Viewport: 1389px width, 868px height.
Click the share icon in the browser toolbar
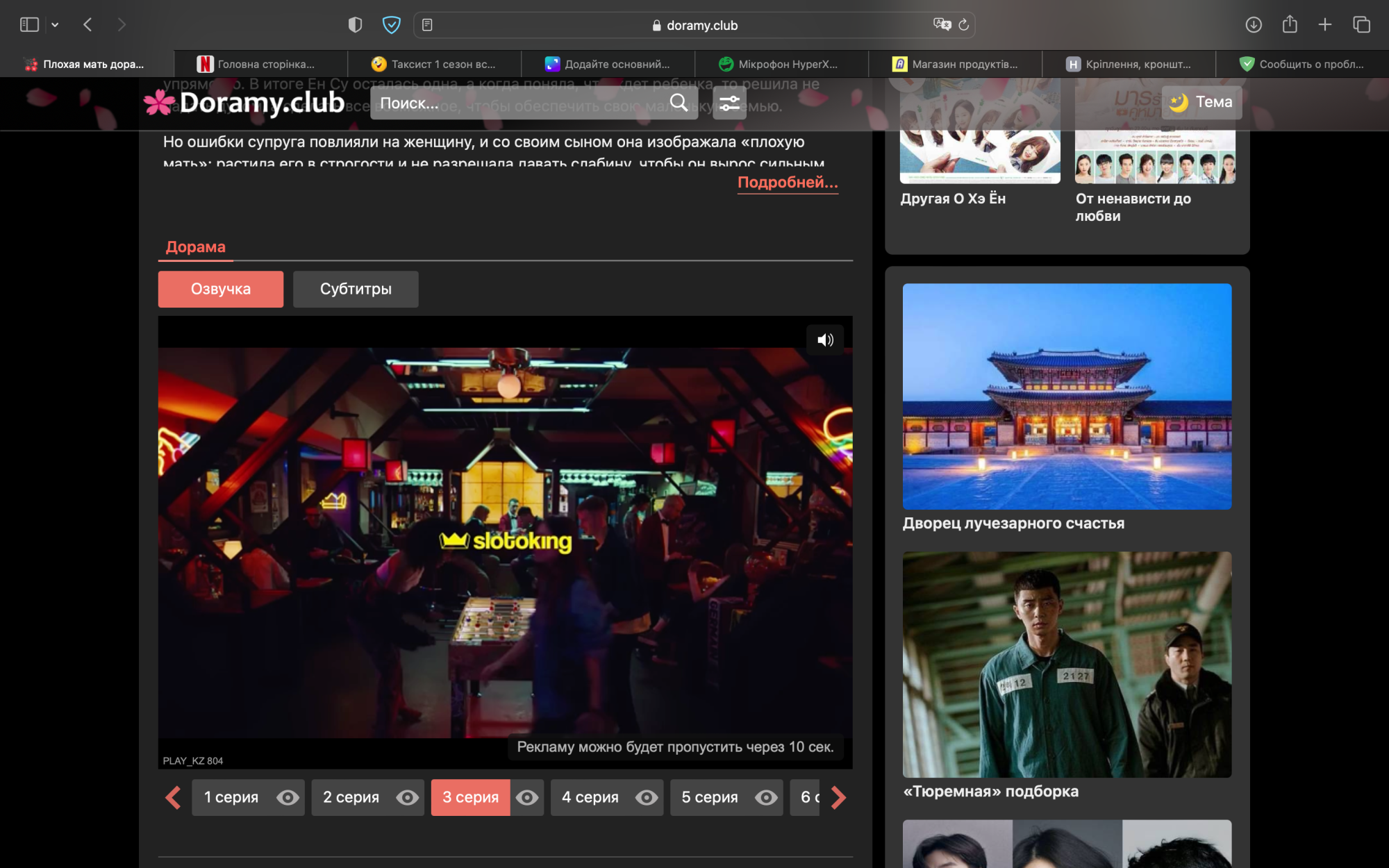[x=1290, y=24]
